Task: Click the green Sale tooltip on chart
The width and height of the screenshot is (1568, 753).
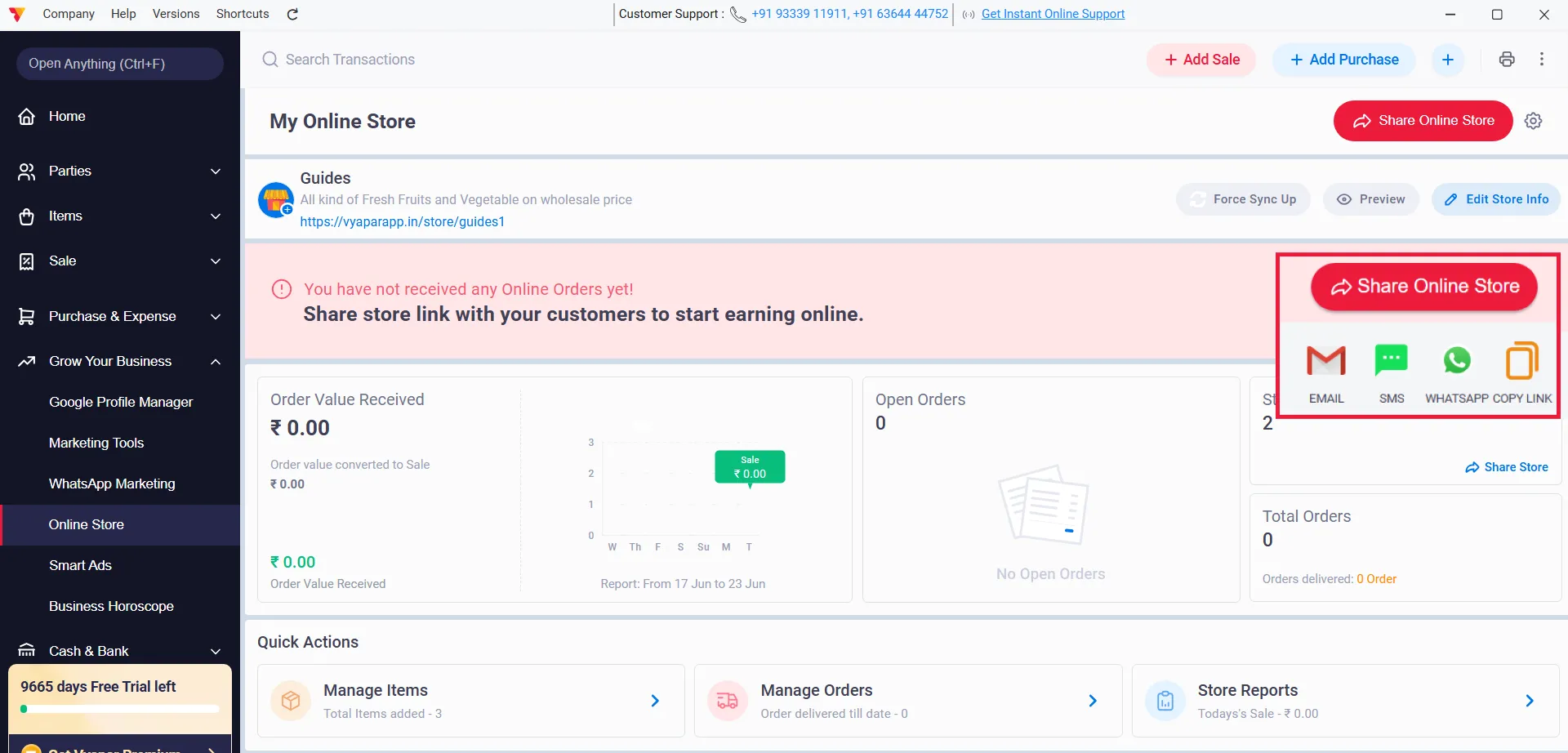Action: coord(750,467)
